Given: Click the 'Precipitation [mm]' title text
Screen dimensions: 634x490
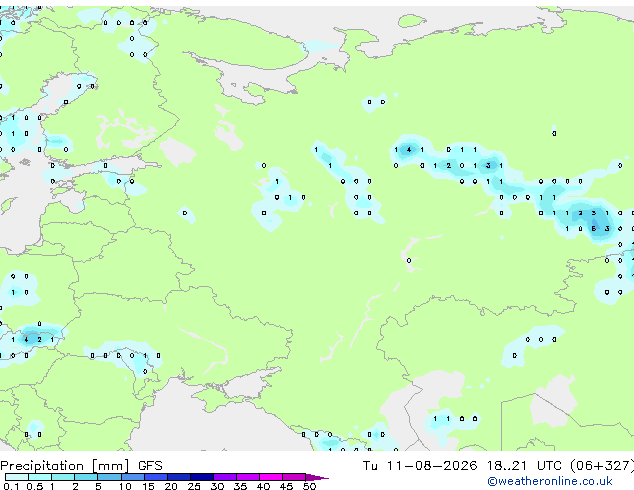Looking at the screenshot, I should (x=65, y=466).
